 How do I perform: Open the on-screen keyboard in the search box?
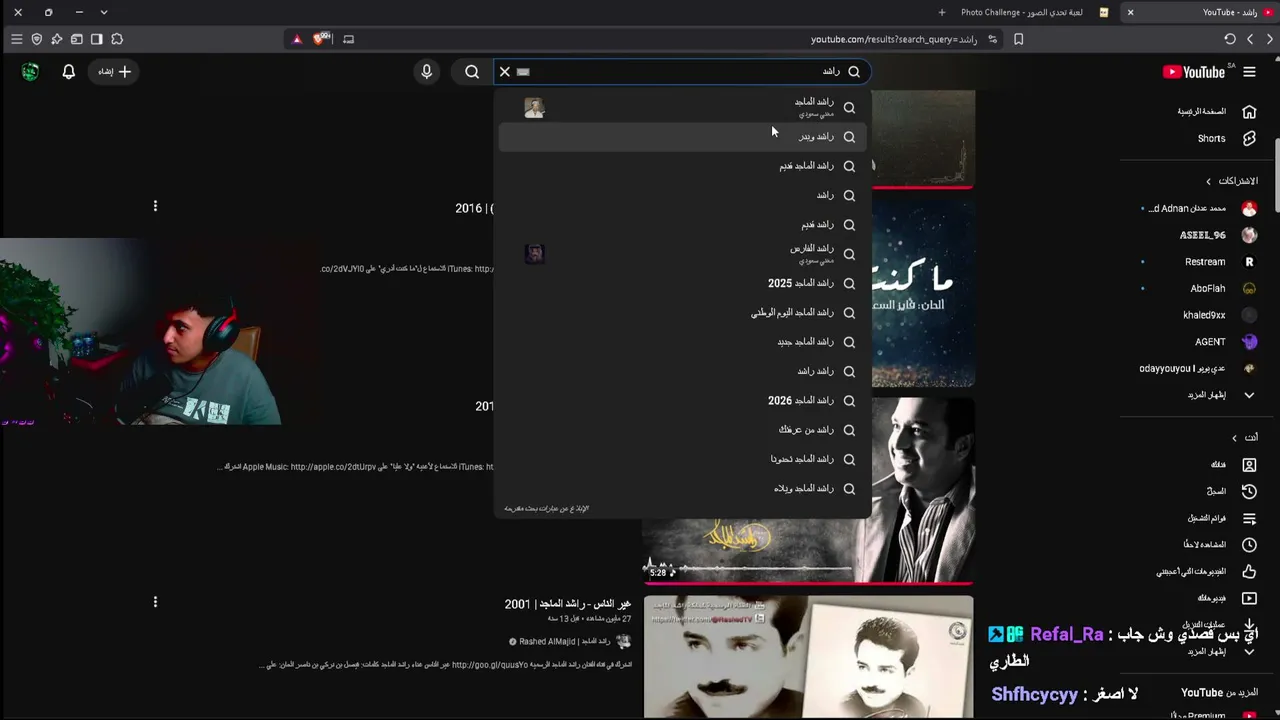(x=523, y=72)
